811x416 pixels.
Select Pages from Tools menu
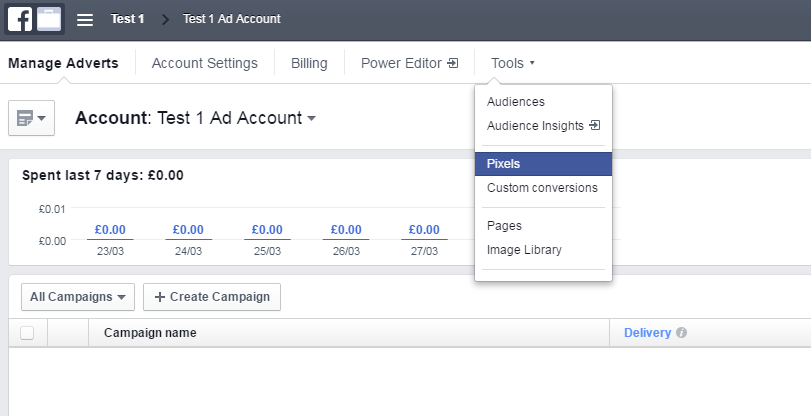tap(504, 226)
